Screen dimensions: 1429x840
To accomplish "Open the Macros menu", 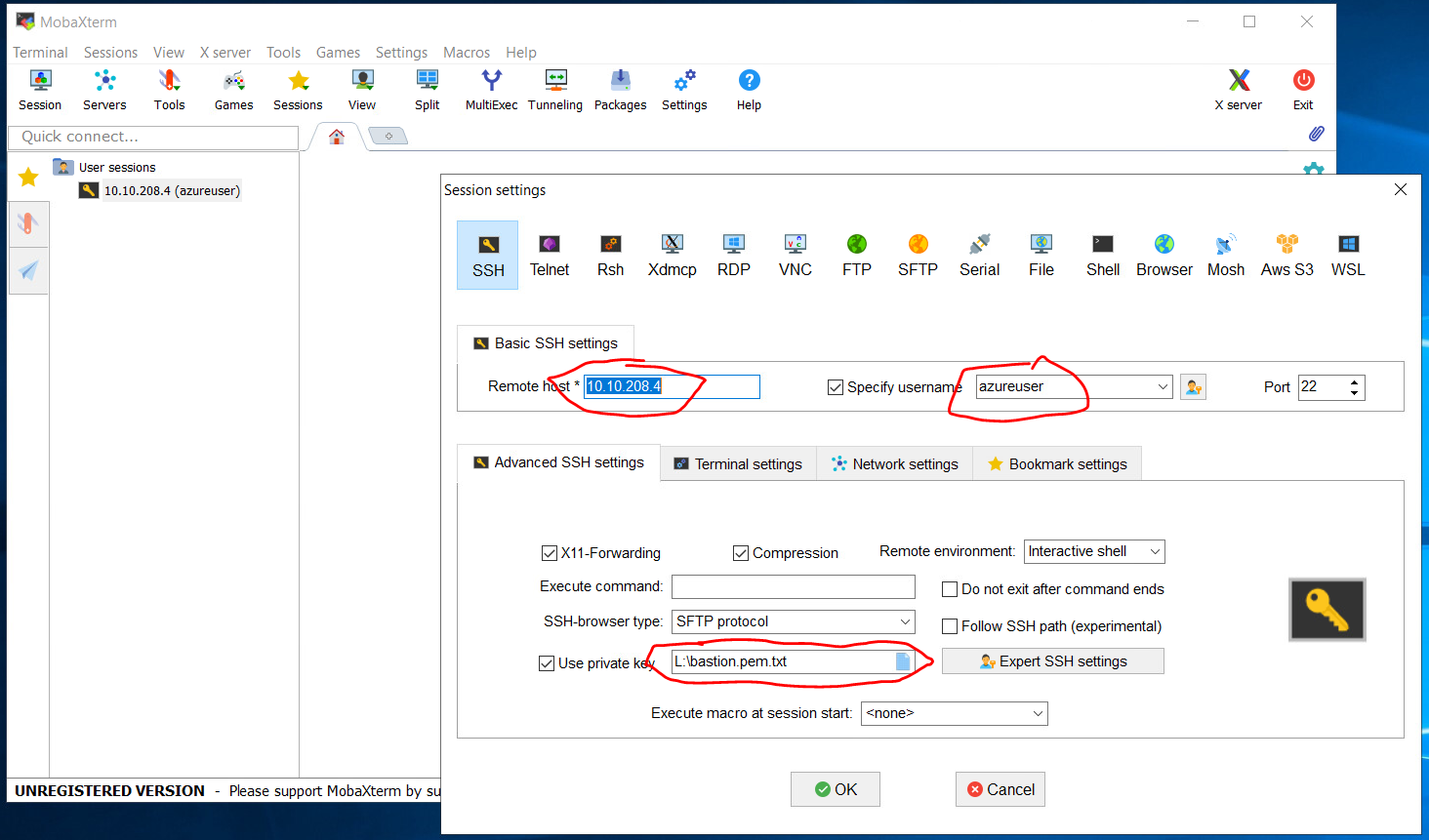I will click(467, 53).
